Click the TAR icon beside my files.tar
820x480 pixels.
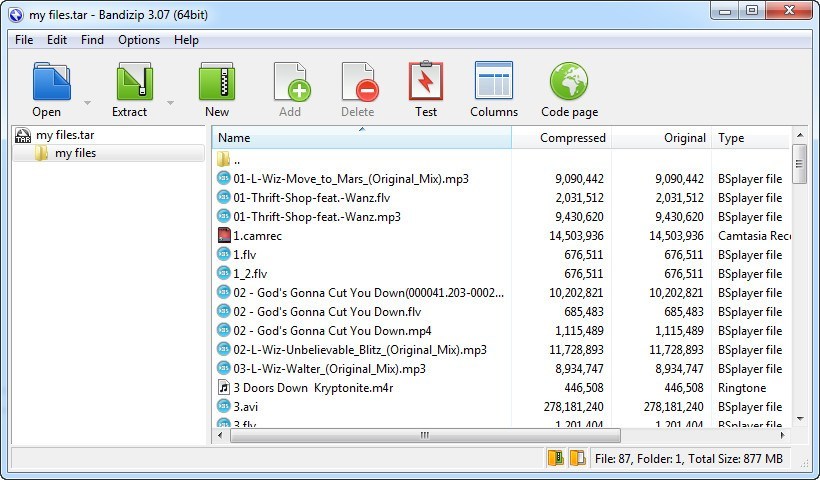pyautogui.click(x=23, y=135)
